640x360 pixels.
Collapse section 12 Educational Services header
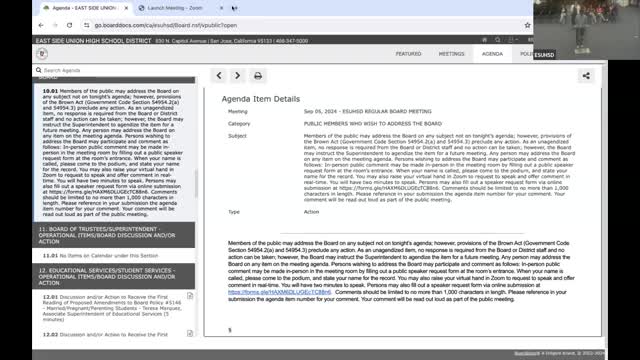point(114,276)
